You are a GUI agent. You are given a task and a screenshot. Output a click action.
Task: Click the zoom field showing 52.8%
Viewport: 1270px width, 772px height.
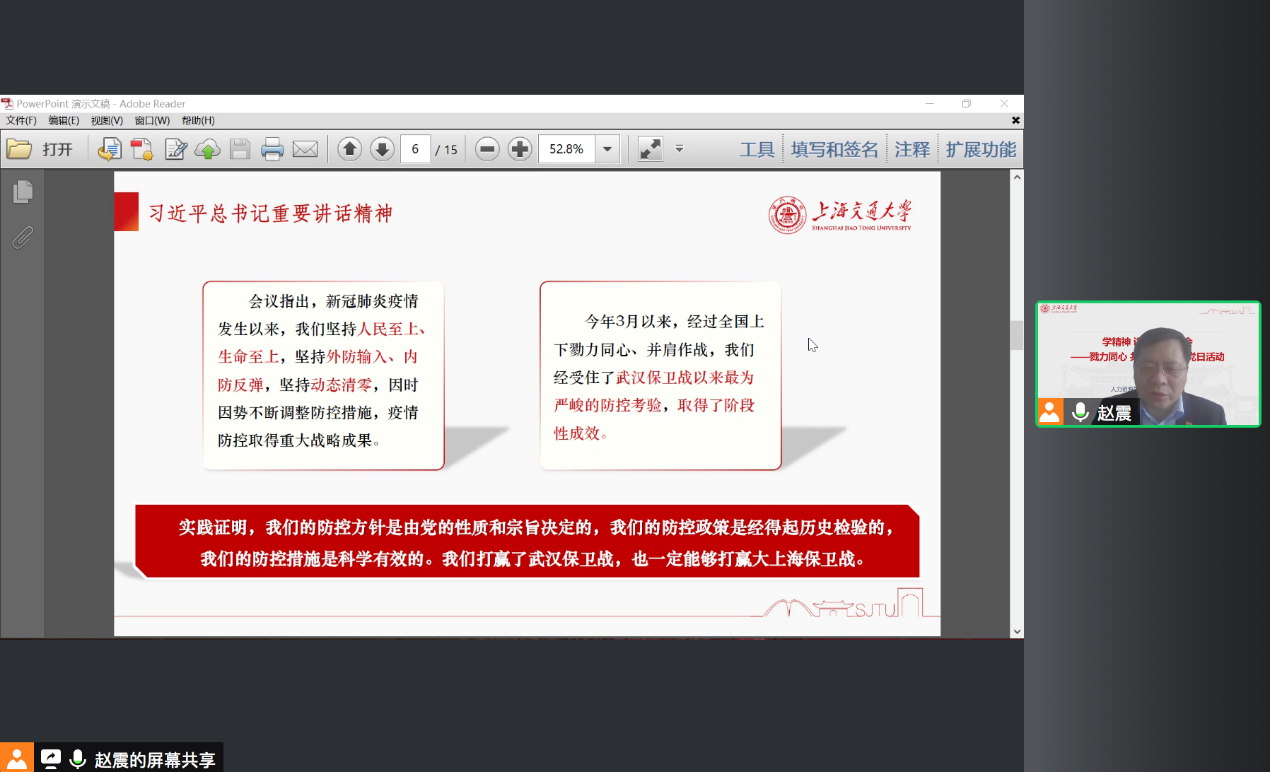pyautogui.click(x=567, y=149)
